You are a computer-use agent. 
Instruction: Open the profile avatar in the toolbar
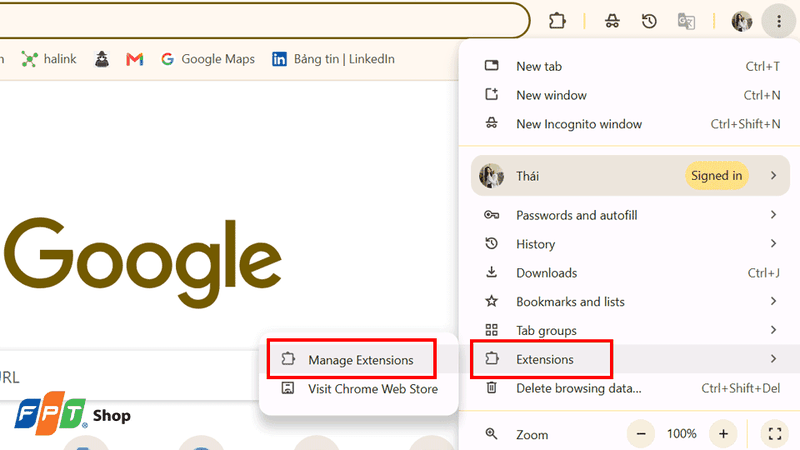pos(741,21)
